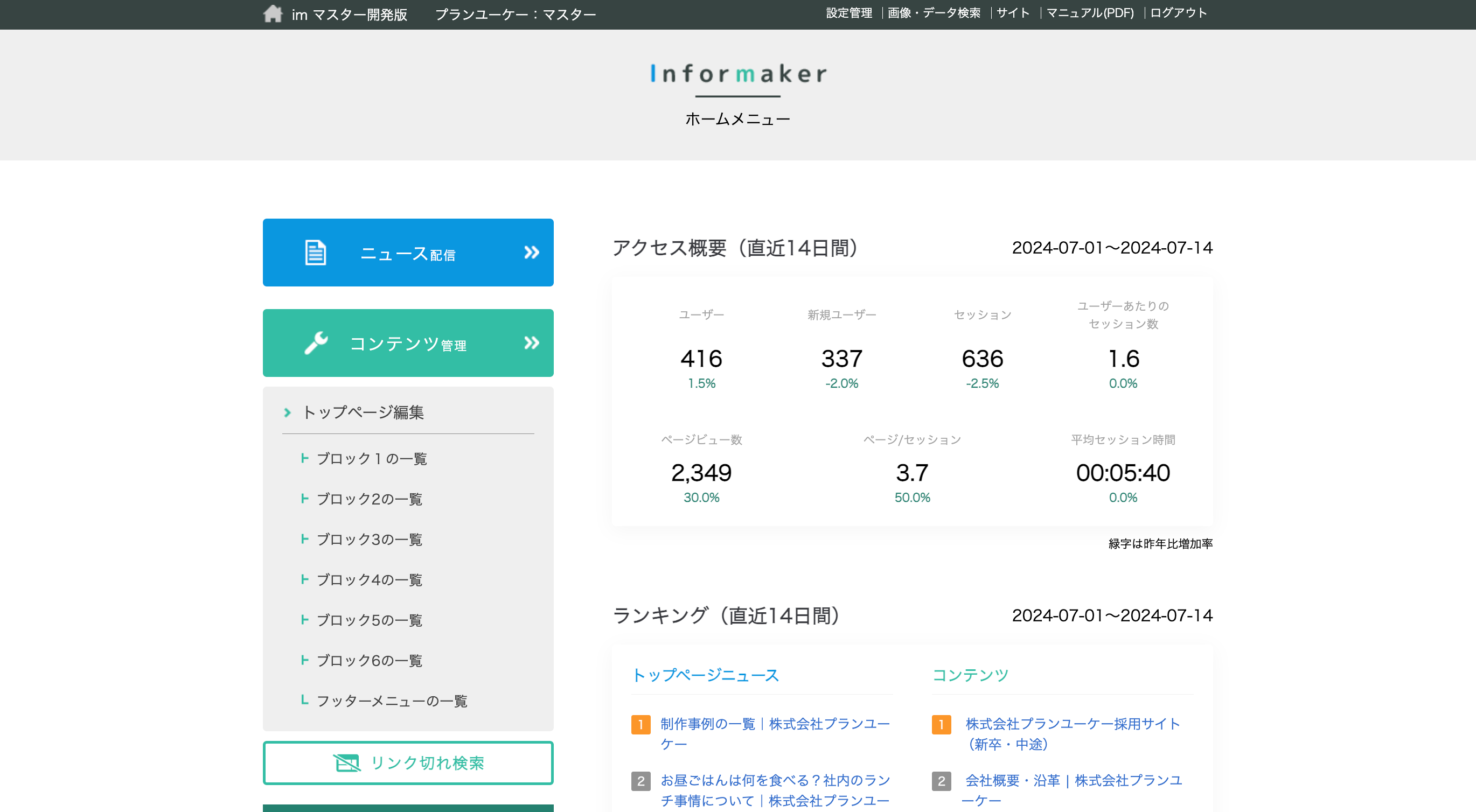Click the Informaker logo
The height and width of the screenshot is (812, 1476).
[x=738, y=74]
